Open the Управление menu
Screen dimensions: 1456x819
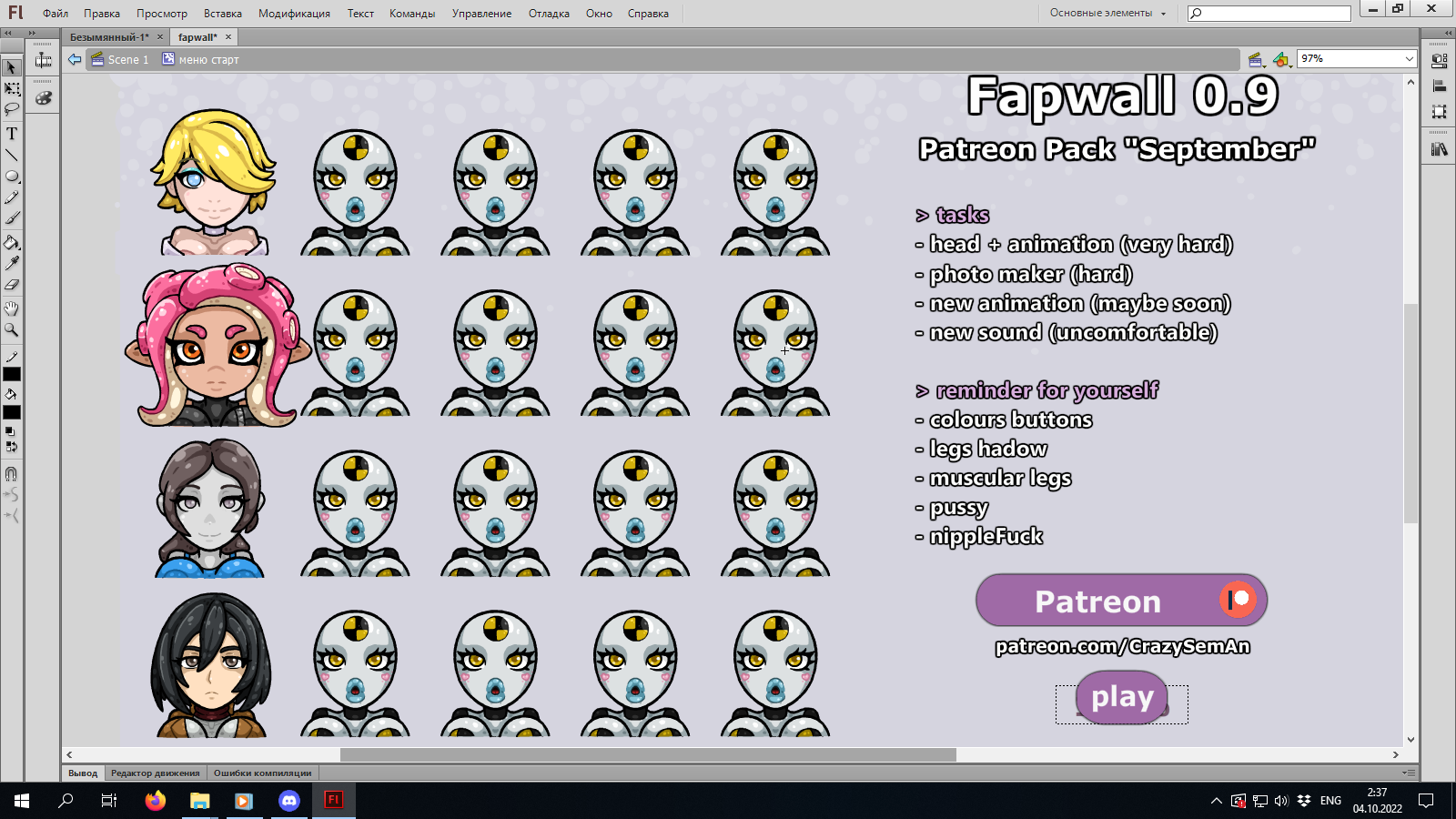coord(481,14)
